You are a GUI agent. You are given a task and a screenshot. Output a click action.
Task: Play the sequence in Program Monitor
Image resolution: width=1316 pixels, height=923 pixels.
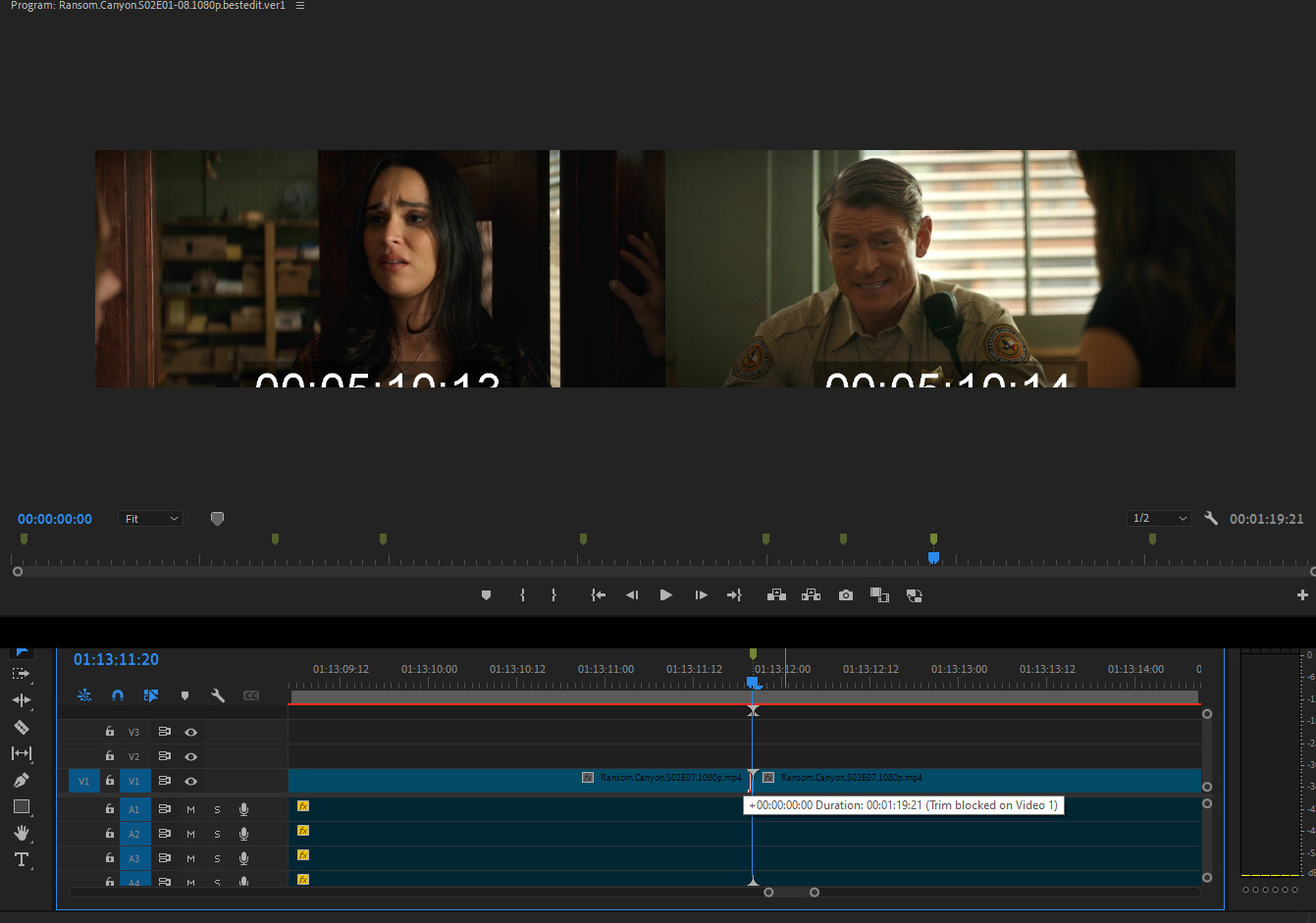point(665,595)
